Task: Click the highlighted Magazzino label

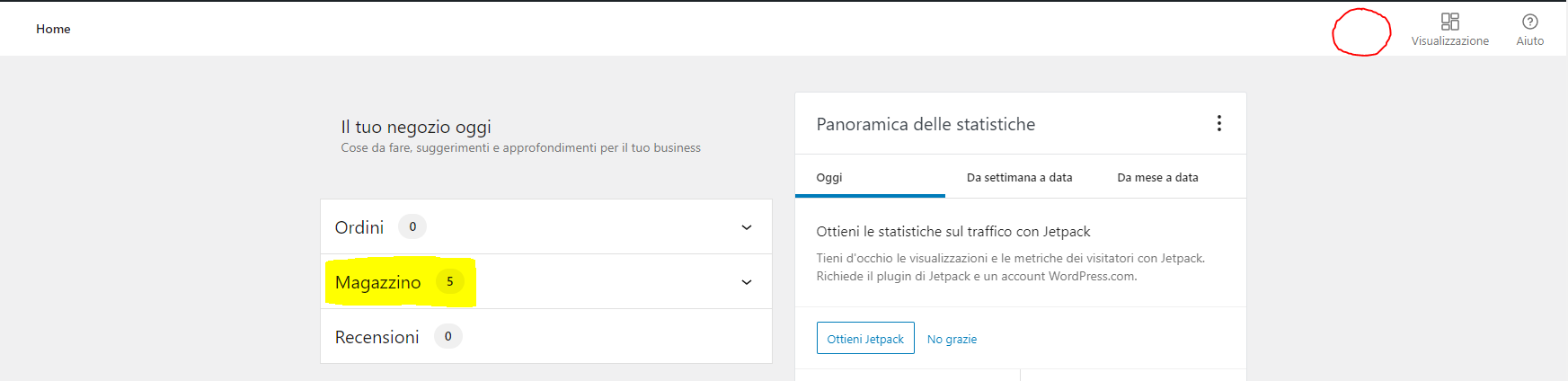Action: [x=377, y=282]
